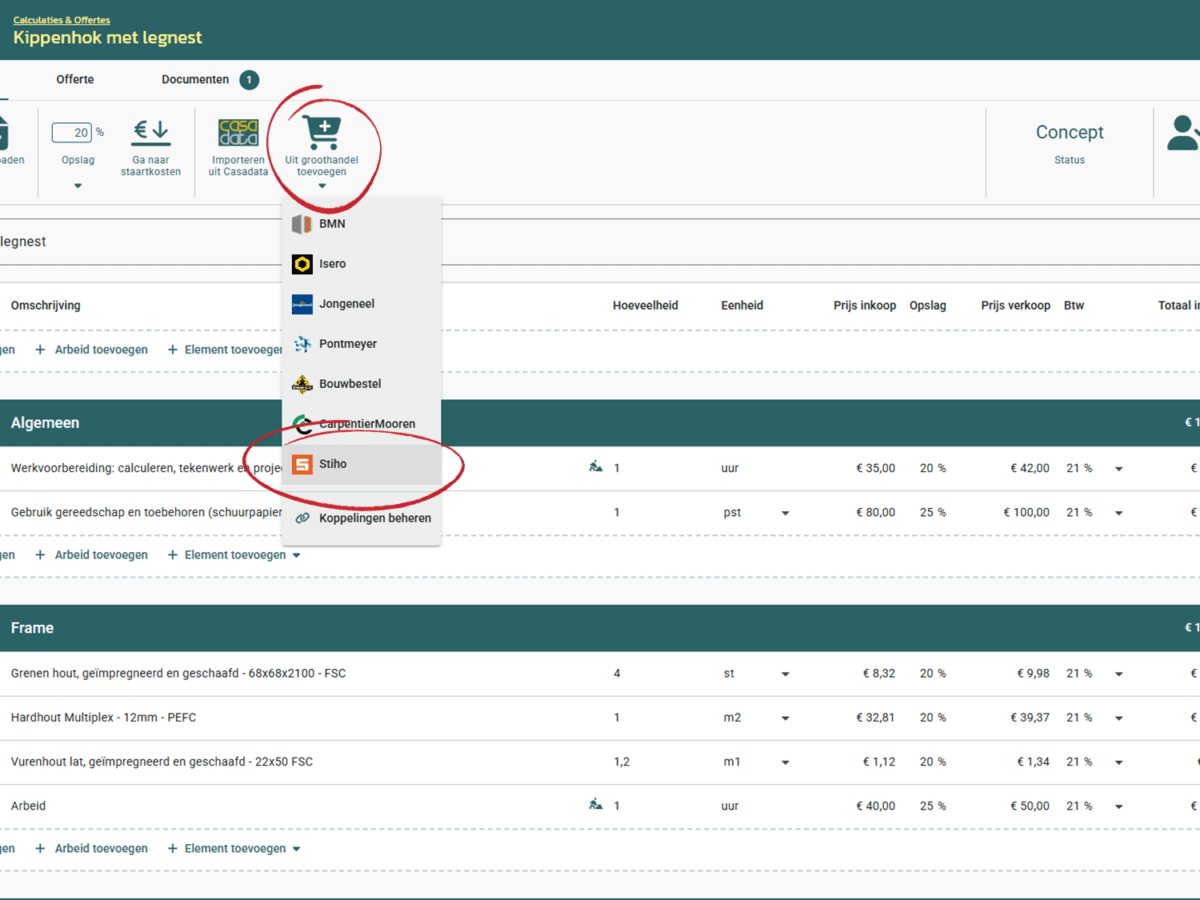Click quantity 4 in Grenen hout row

coord(617,674)
